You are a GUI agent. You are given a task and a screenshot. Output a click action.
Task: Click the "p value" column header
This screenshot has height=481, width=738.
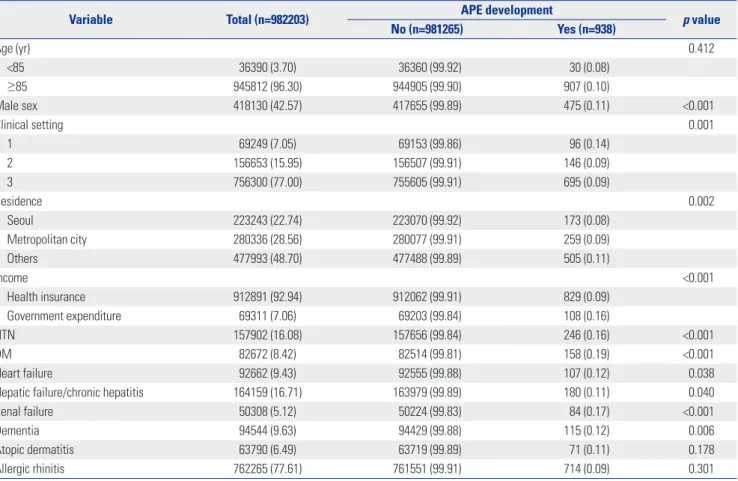(701, 20)
